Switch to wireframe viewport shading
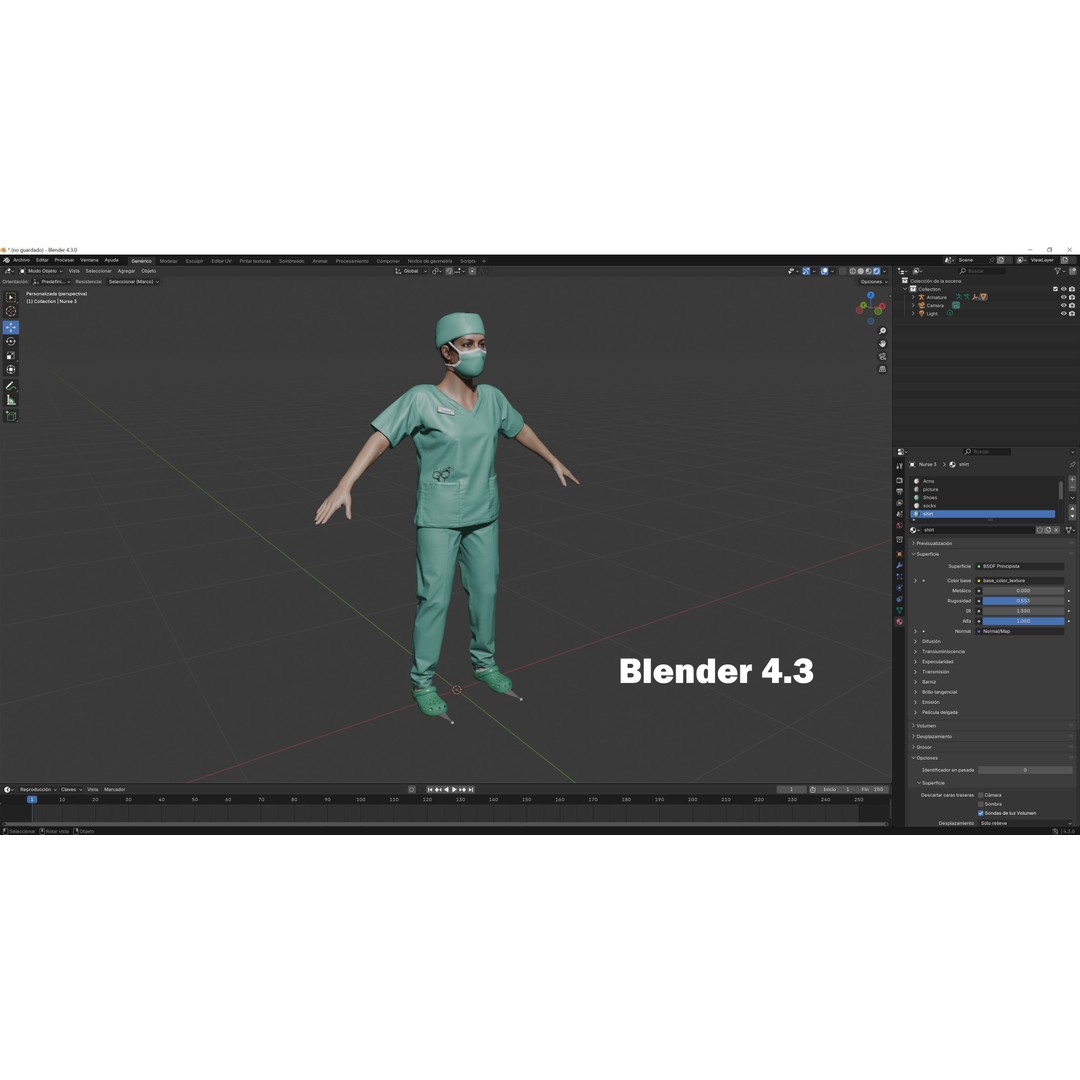The height and width of the screenshot is (1080, 1080). click(x=853, y=271)
